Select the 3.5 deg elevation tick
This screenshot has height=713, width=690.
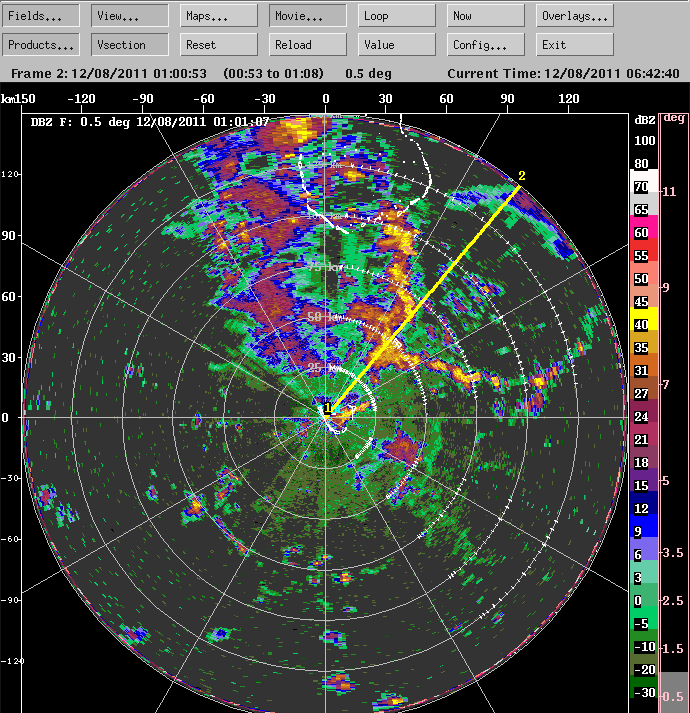point(672,553)
